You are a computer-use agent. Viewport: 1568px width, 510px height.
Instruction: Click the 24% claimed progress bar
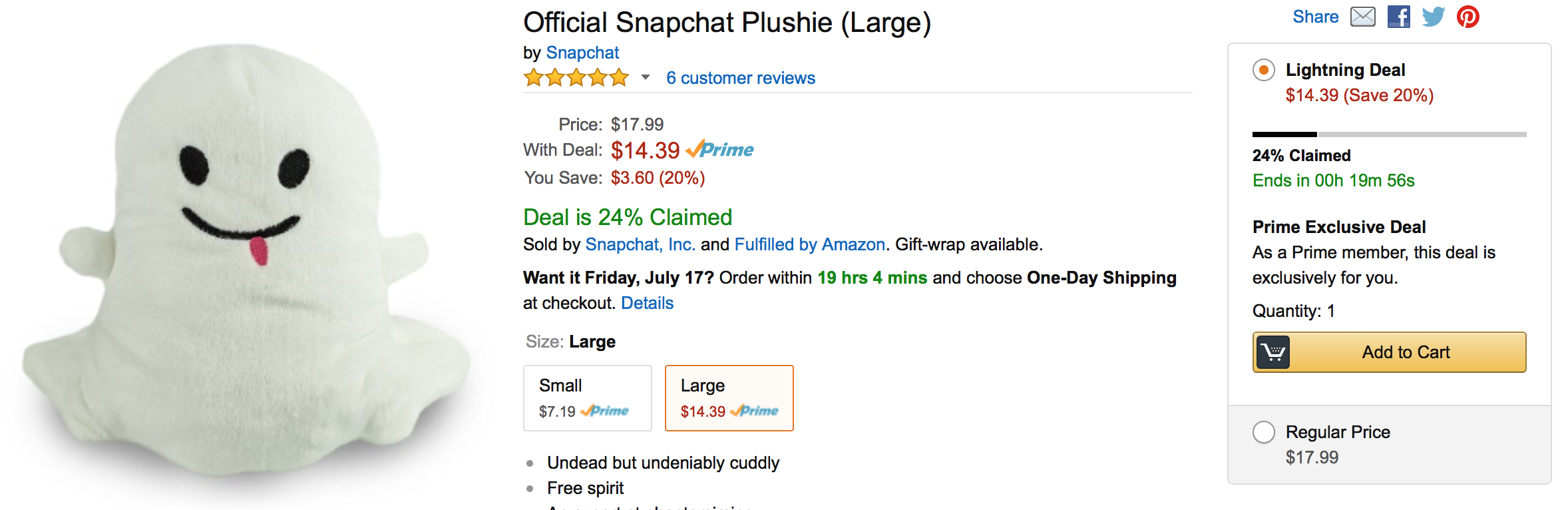(x=1390, y=134)
